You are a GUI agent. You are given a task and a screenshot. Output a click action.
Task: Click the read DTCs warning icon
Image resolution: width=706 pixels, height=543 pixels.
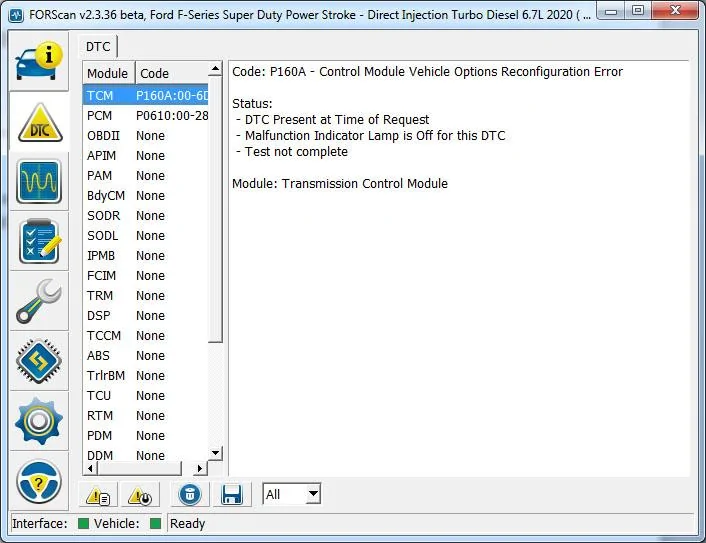[x=98, y=495]
